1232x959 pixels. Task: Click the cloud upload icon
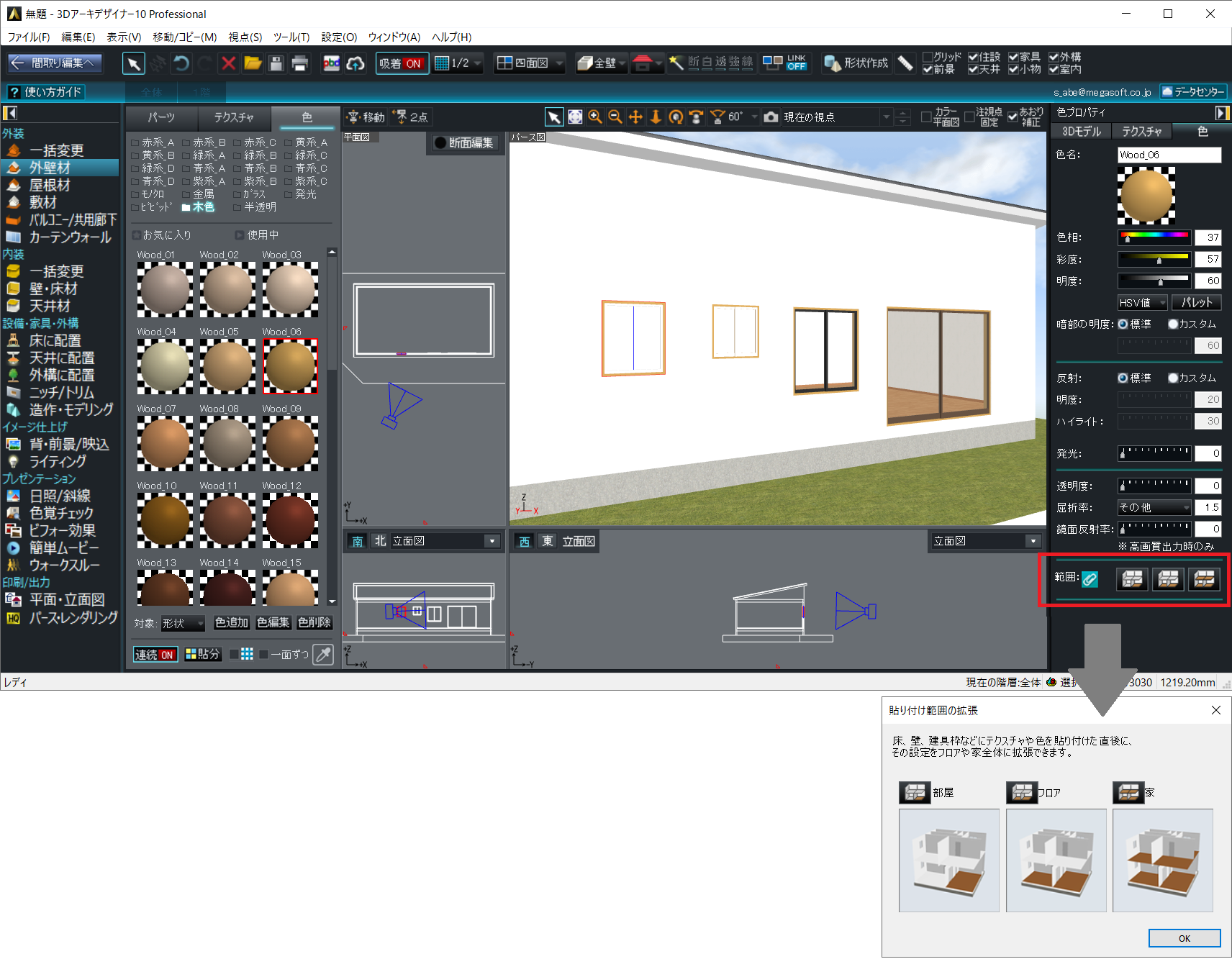(355, 63)
